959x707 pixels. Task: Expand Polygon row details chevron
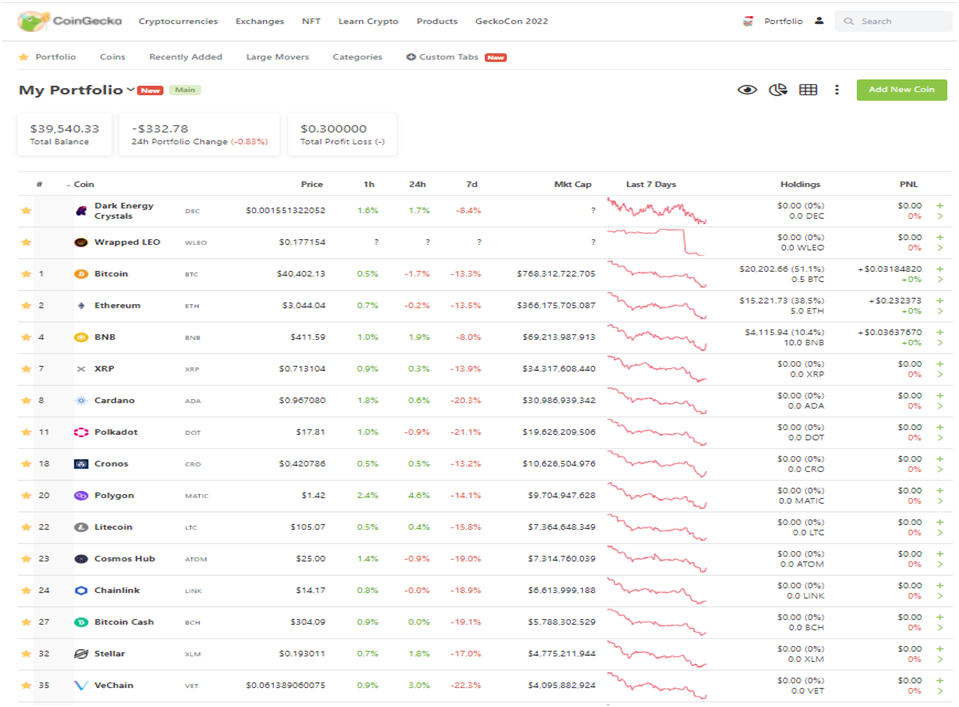(x=940, y=502)
